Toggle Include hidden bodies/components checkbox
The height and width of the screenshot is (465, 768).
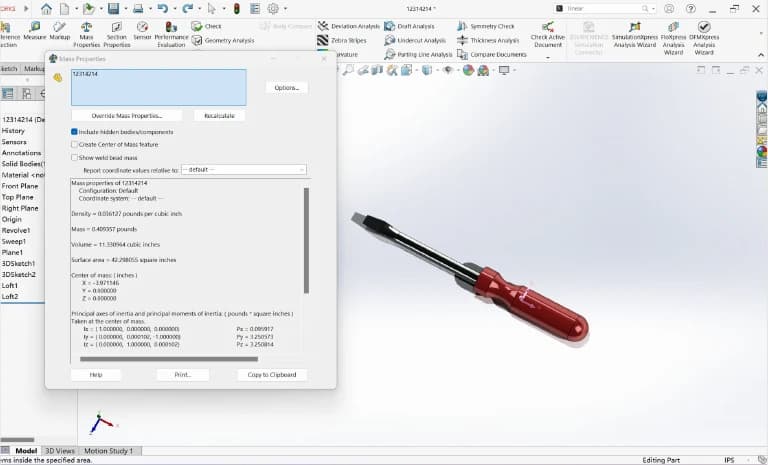point(74,132)
